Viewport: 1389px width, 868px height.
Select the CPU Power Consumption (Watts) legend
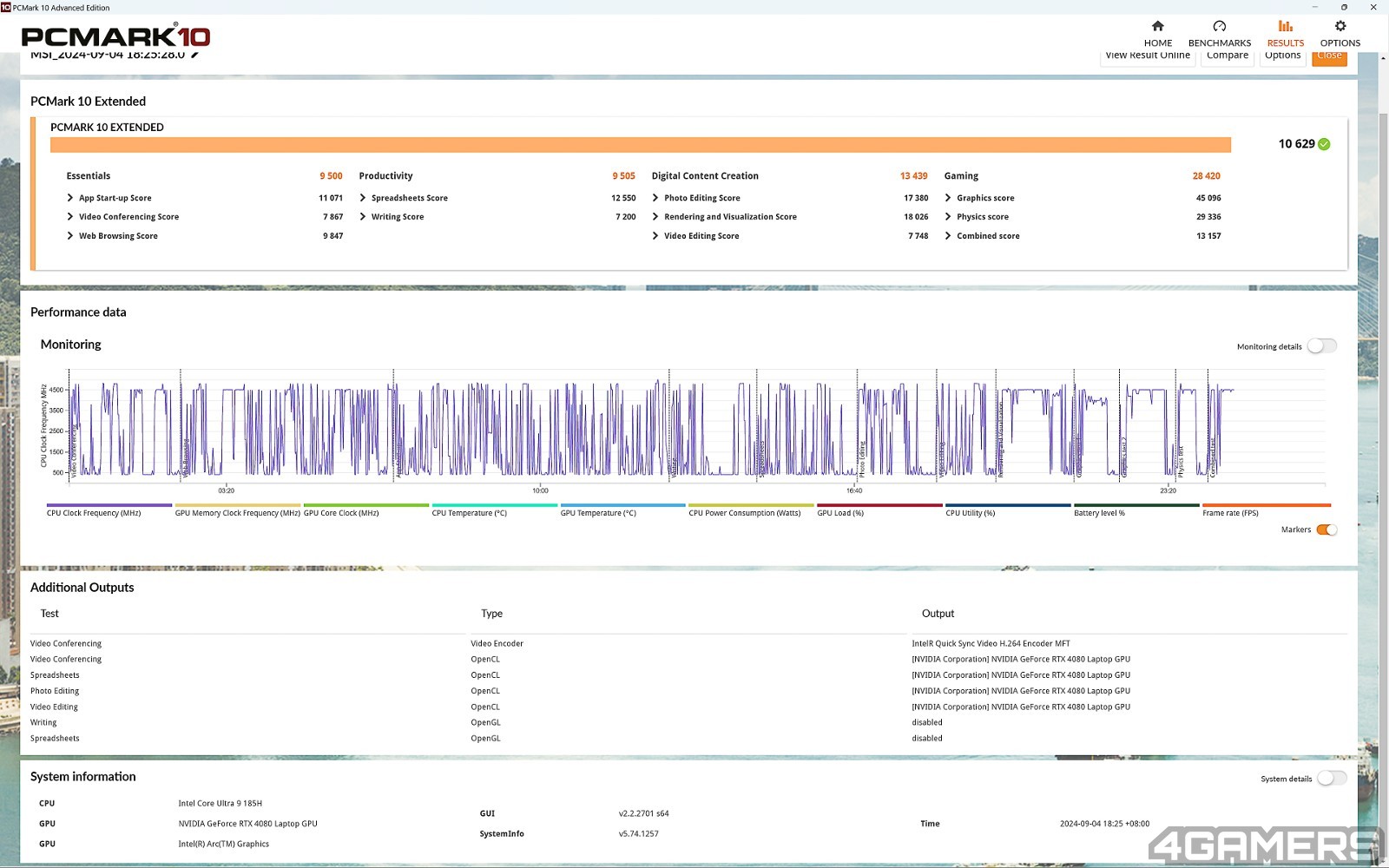[x=752, y=510]
